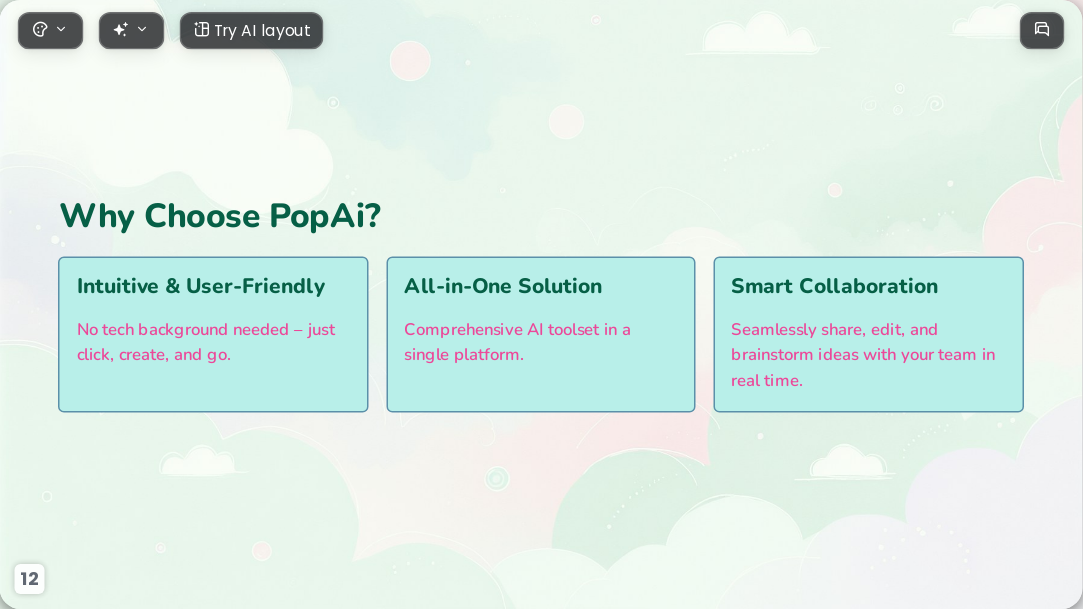Click the slide number 12 badge
The height and width of the screenshot is (611, 1083).
pos(29,579)
